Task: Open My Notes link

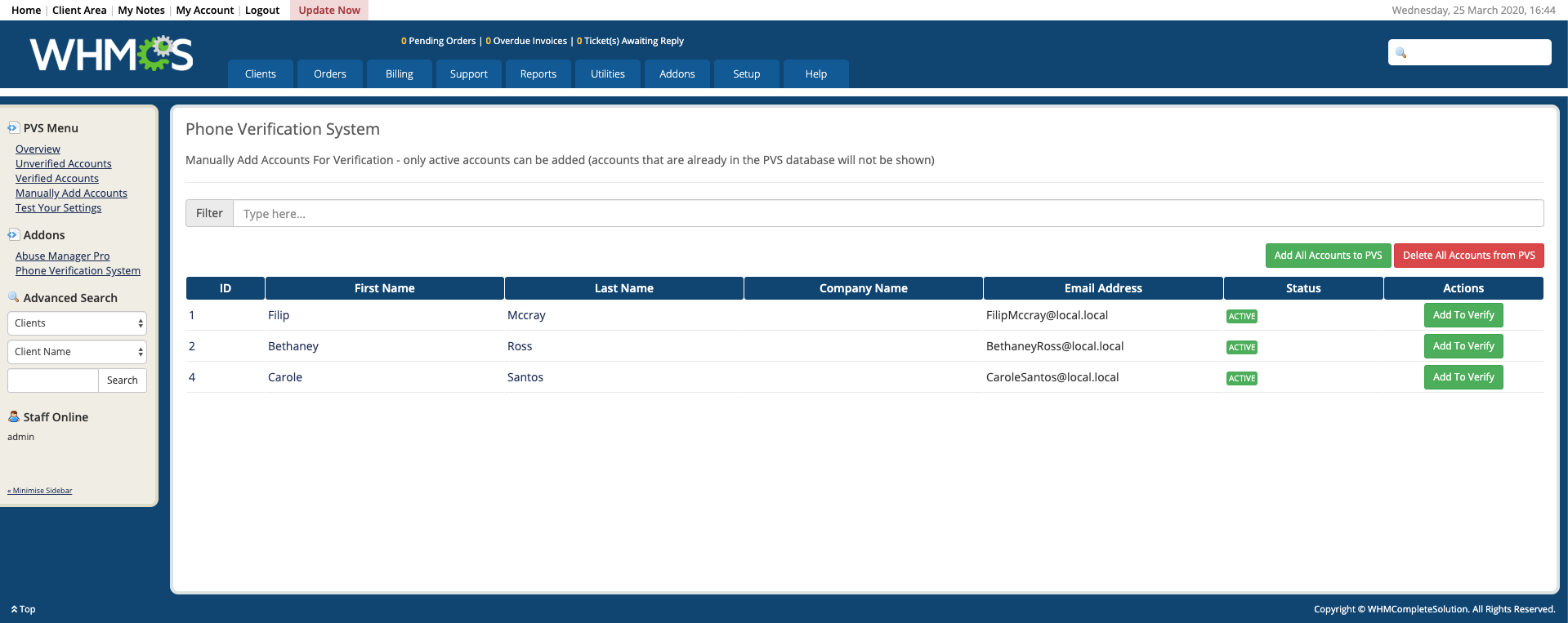Action: coord(141,10)
